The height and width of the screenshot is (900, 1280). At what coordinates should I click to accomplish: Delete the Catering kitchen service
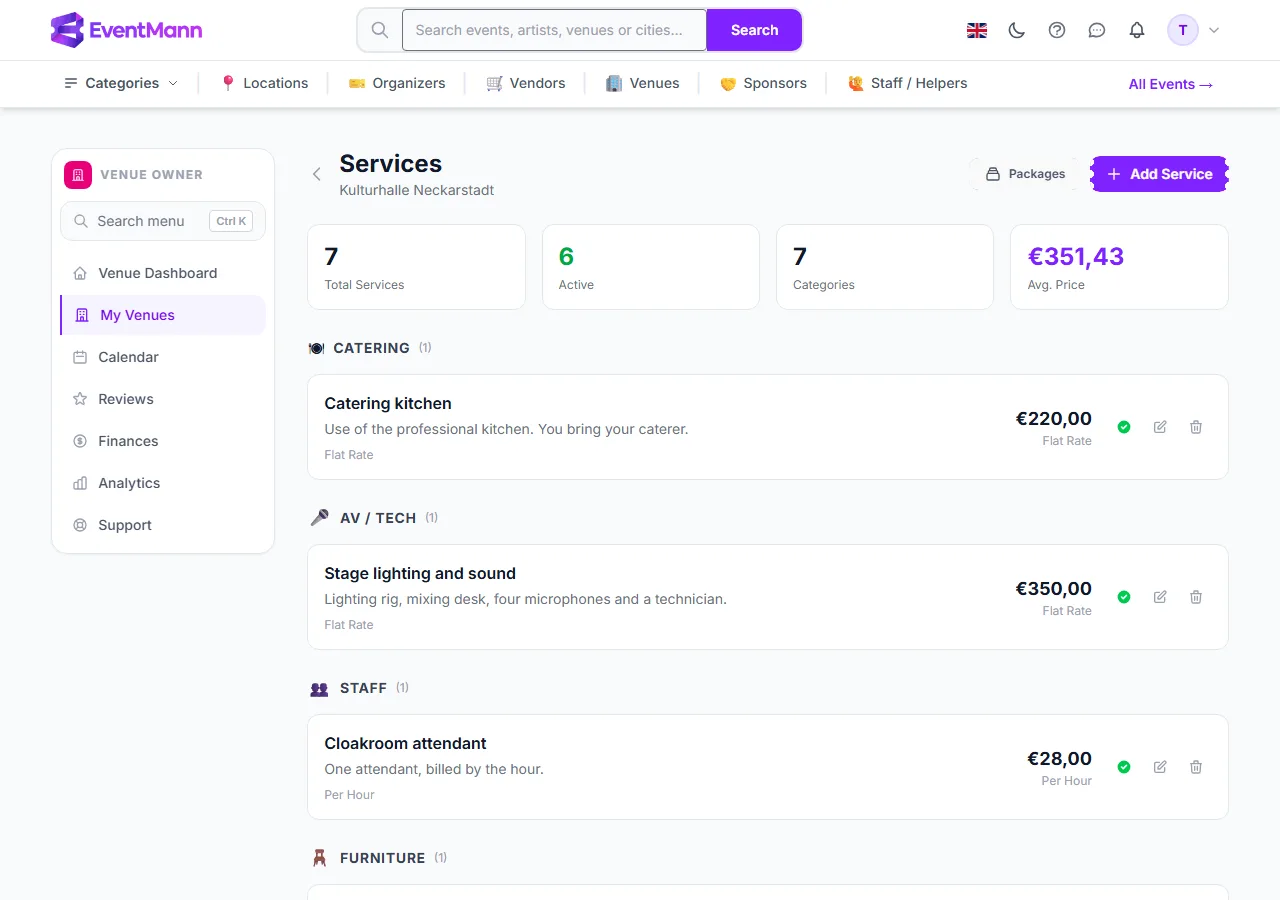pos(1196,427)
